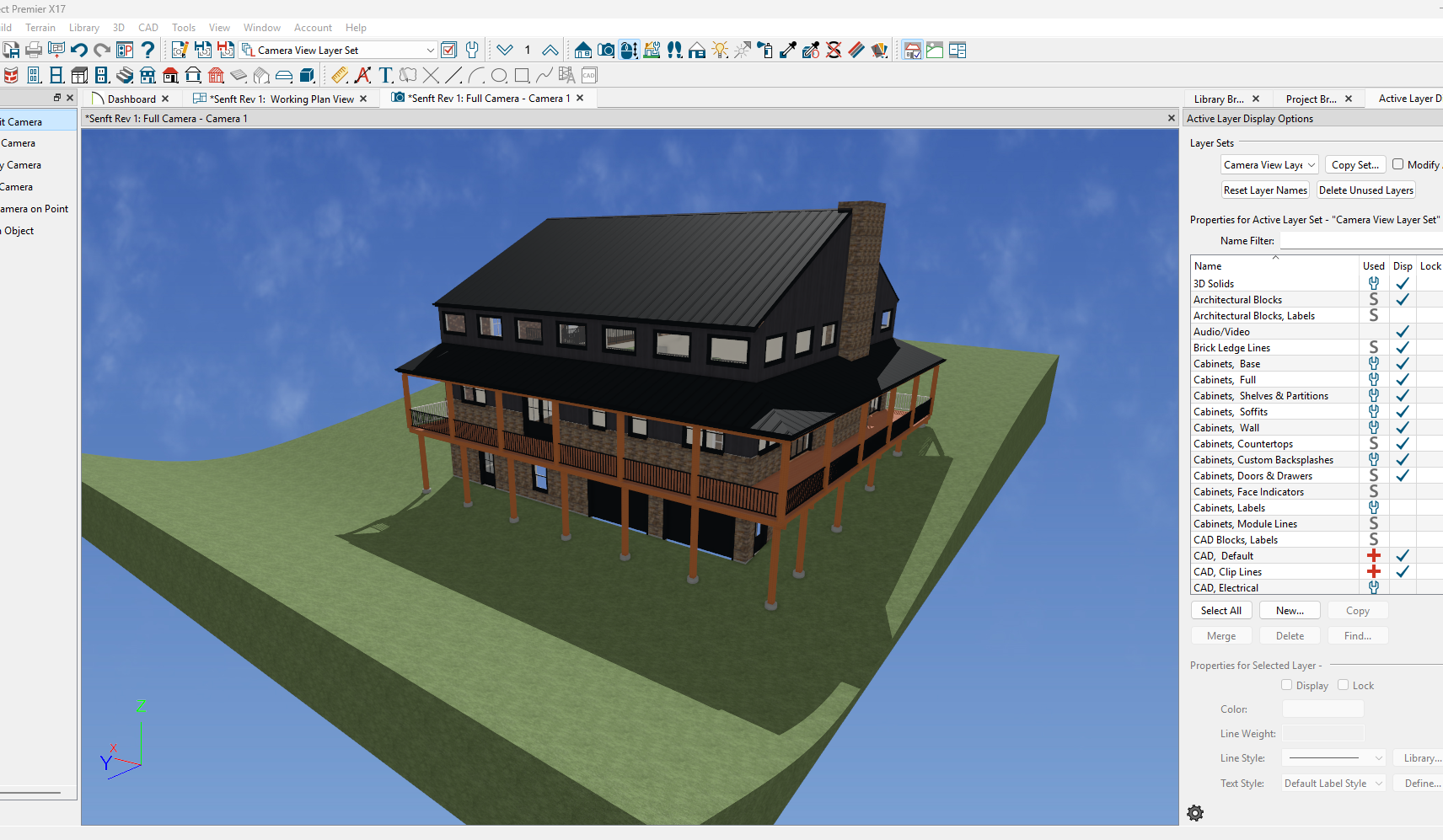The height and width of the screenshot is (840, 1443).
Task: Open the Camera View Layer Set toolbar dropdown
Action: (x=430, y=51)
